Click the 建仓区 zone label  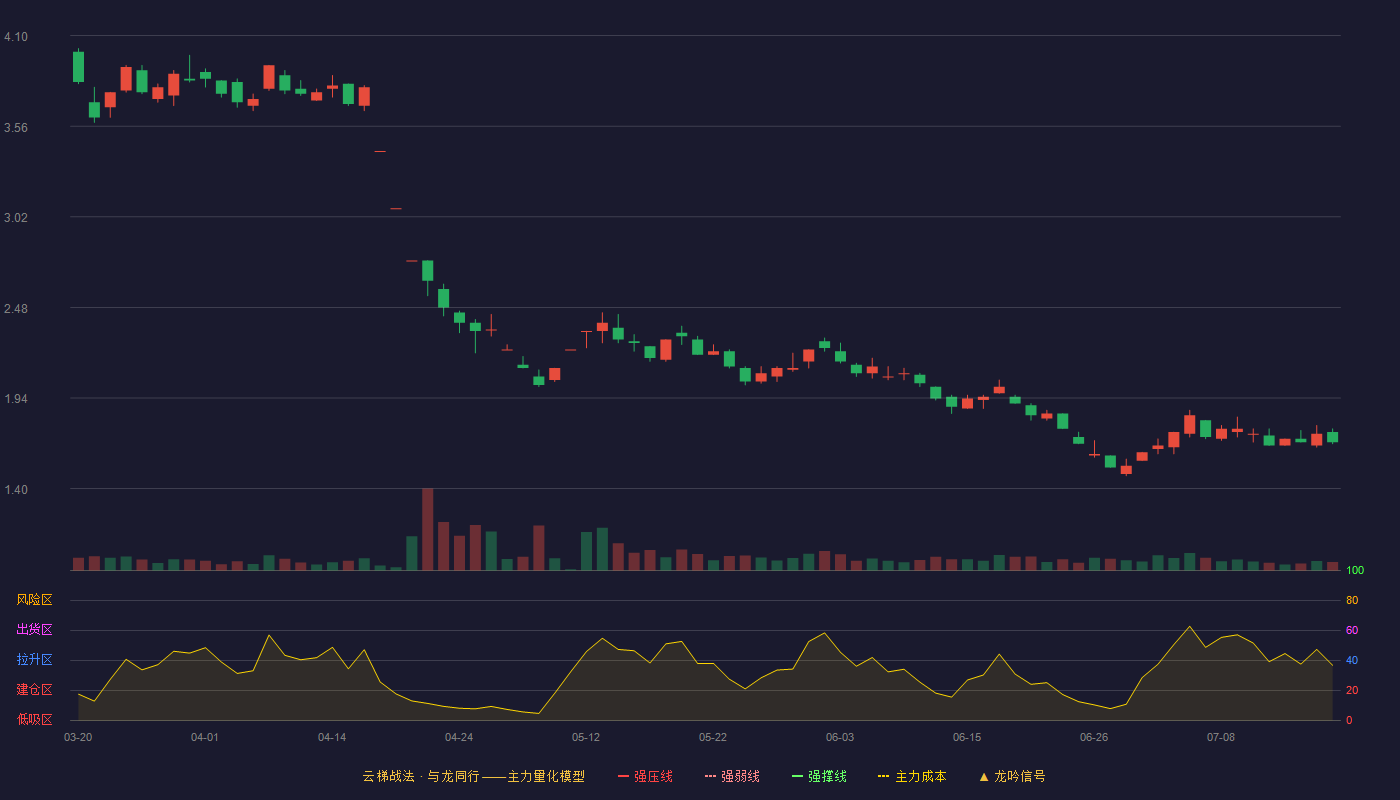tap(34, 690)
